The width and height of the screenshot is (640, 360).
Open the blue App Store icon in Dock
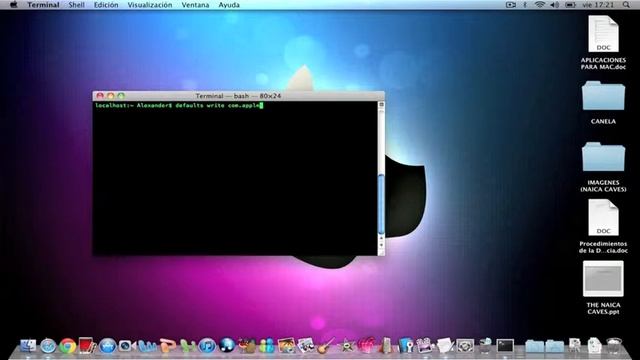(108, 346)
